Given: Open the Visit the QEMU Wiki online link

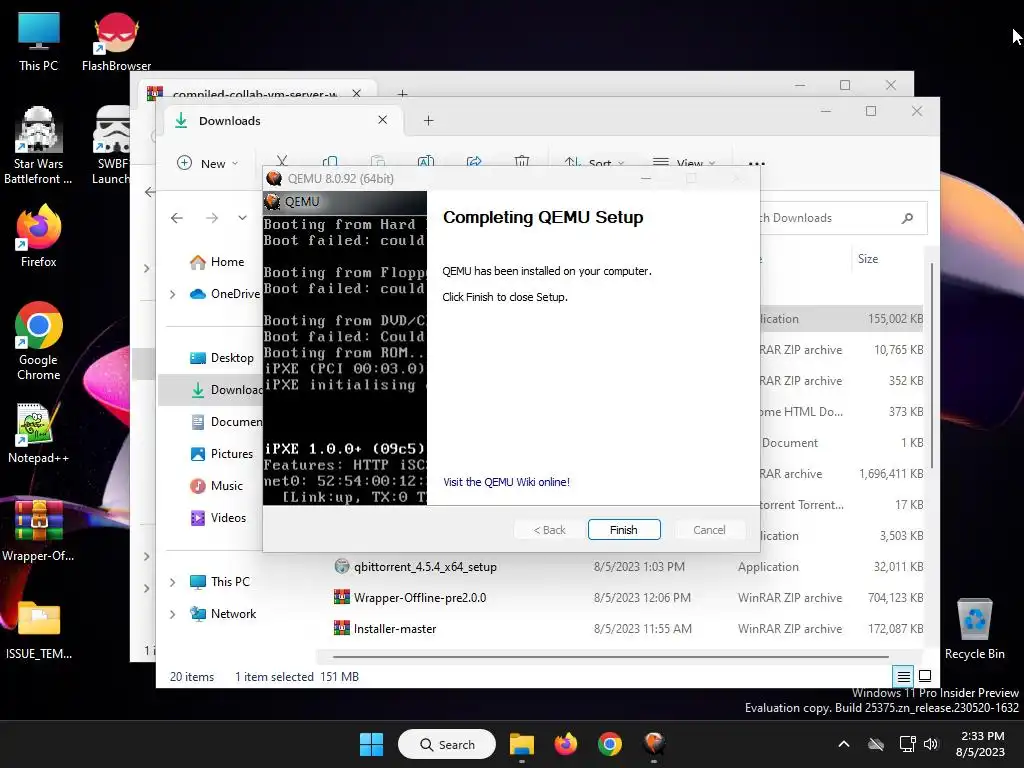Looking at the screenshot, I should coord(506,482).
